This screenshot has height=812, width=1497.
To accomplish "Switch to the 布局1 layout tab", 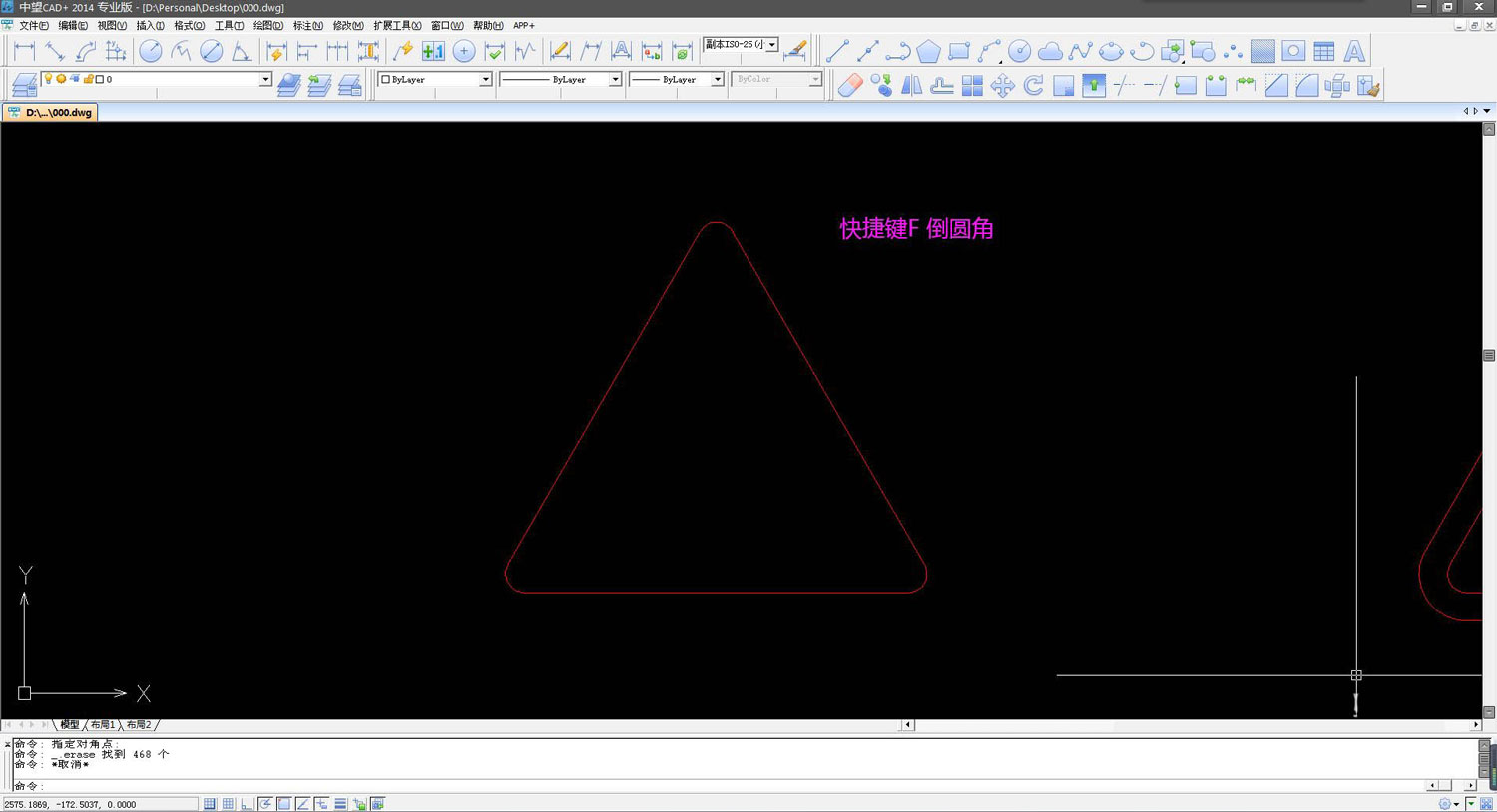I will tap(103, 725).
